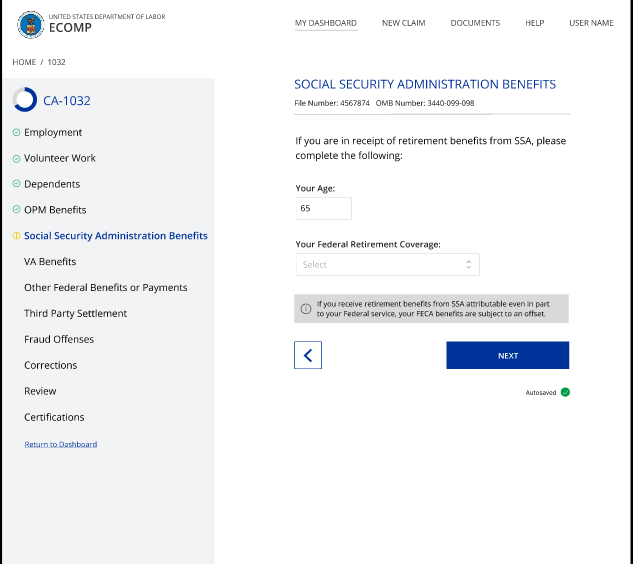Click the green Autosaved checkmark icon
633x564 pixels.
[x=565, y=392]
